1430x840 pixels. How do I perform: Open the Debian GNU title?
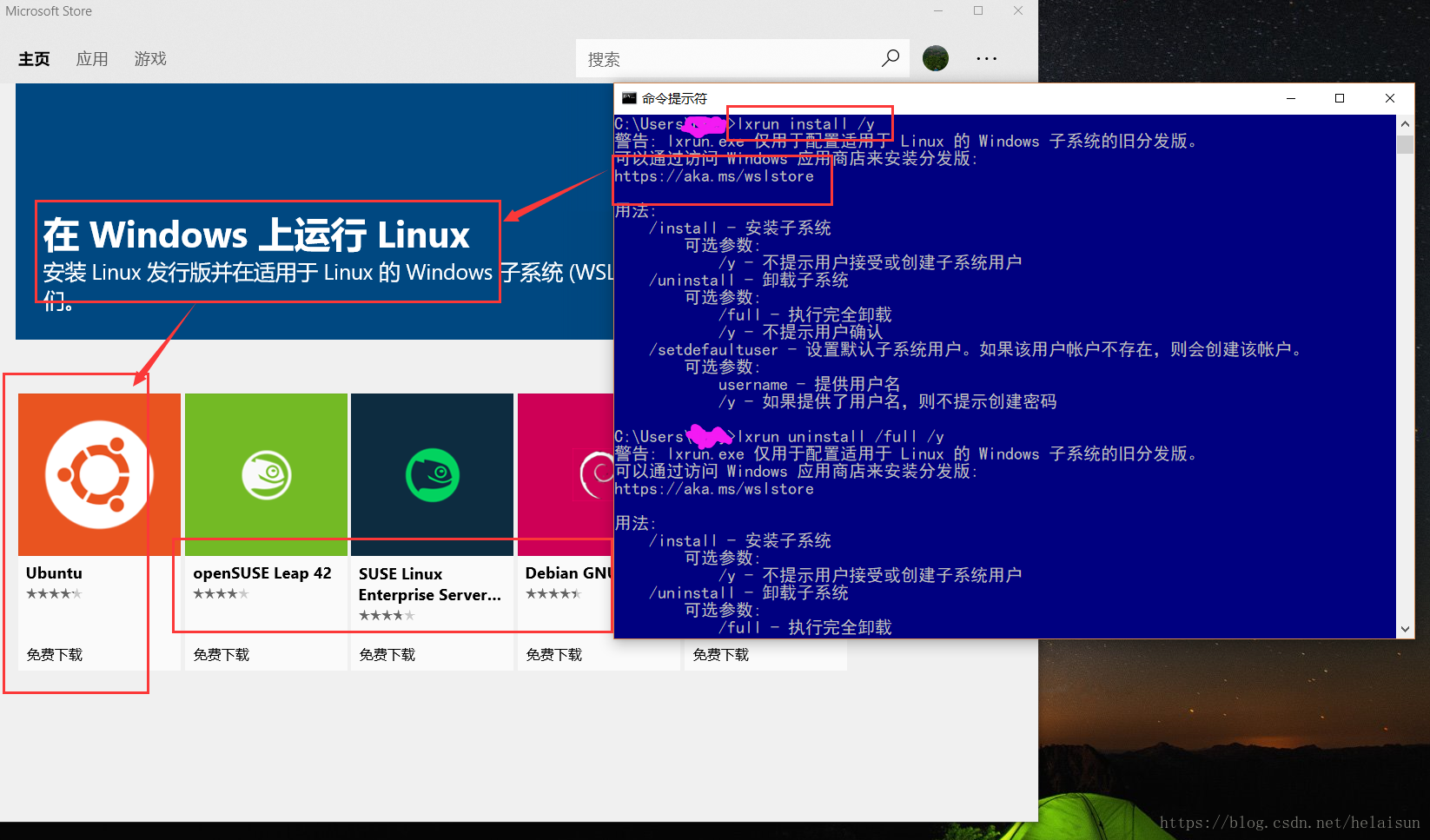(x=569, y=573)
